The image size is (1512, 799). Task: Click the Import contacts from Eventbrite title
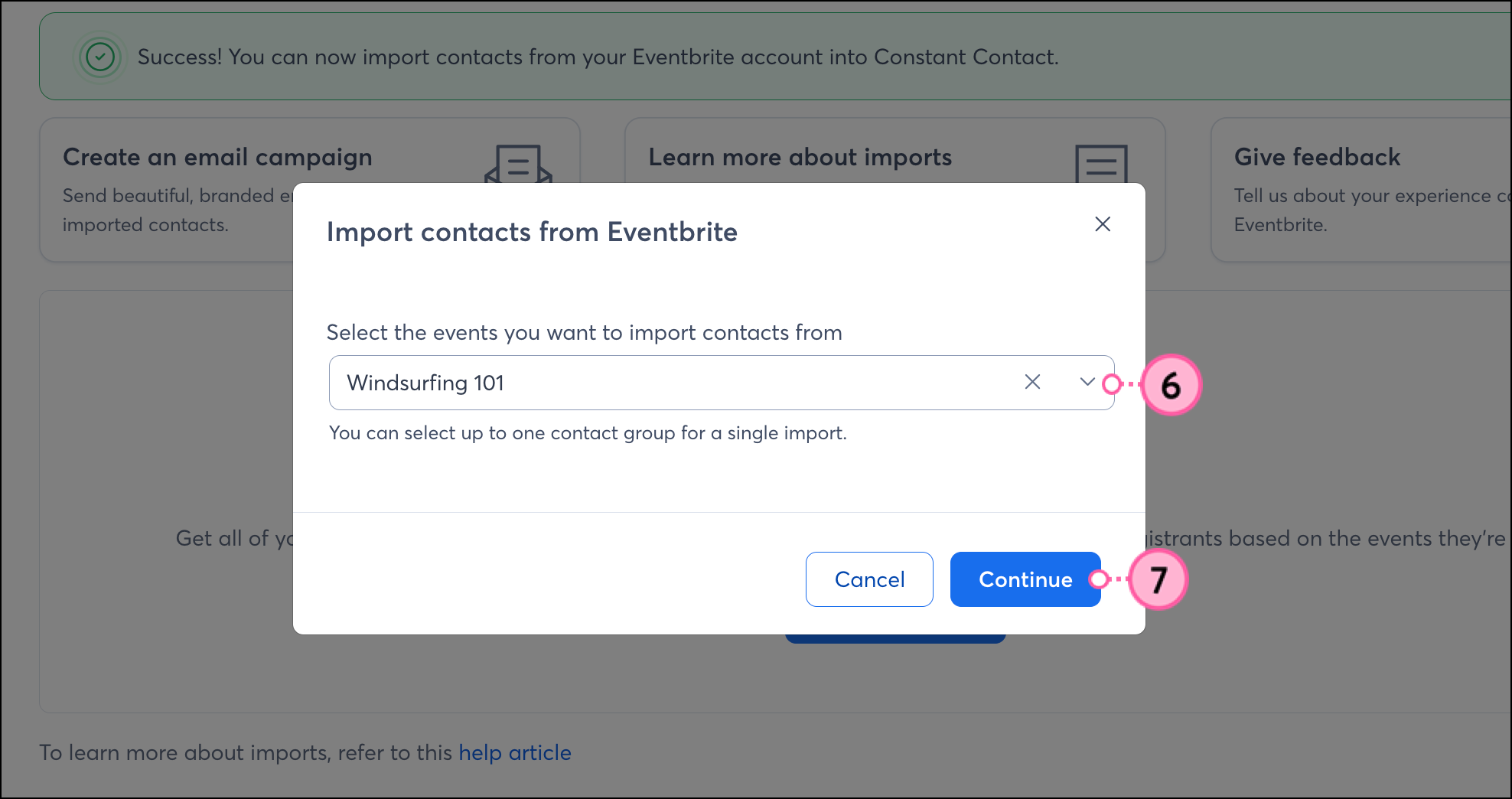[x=532, y=232]
